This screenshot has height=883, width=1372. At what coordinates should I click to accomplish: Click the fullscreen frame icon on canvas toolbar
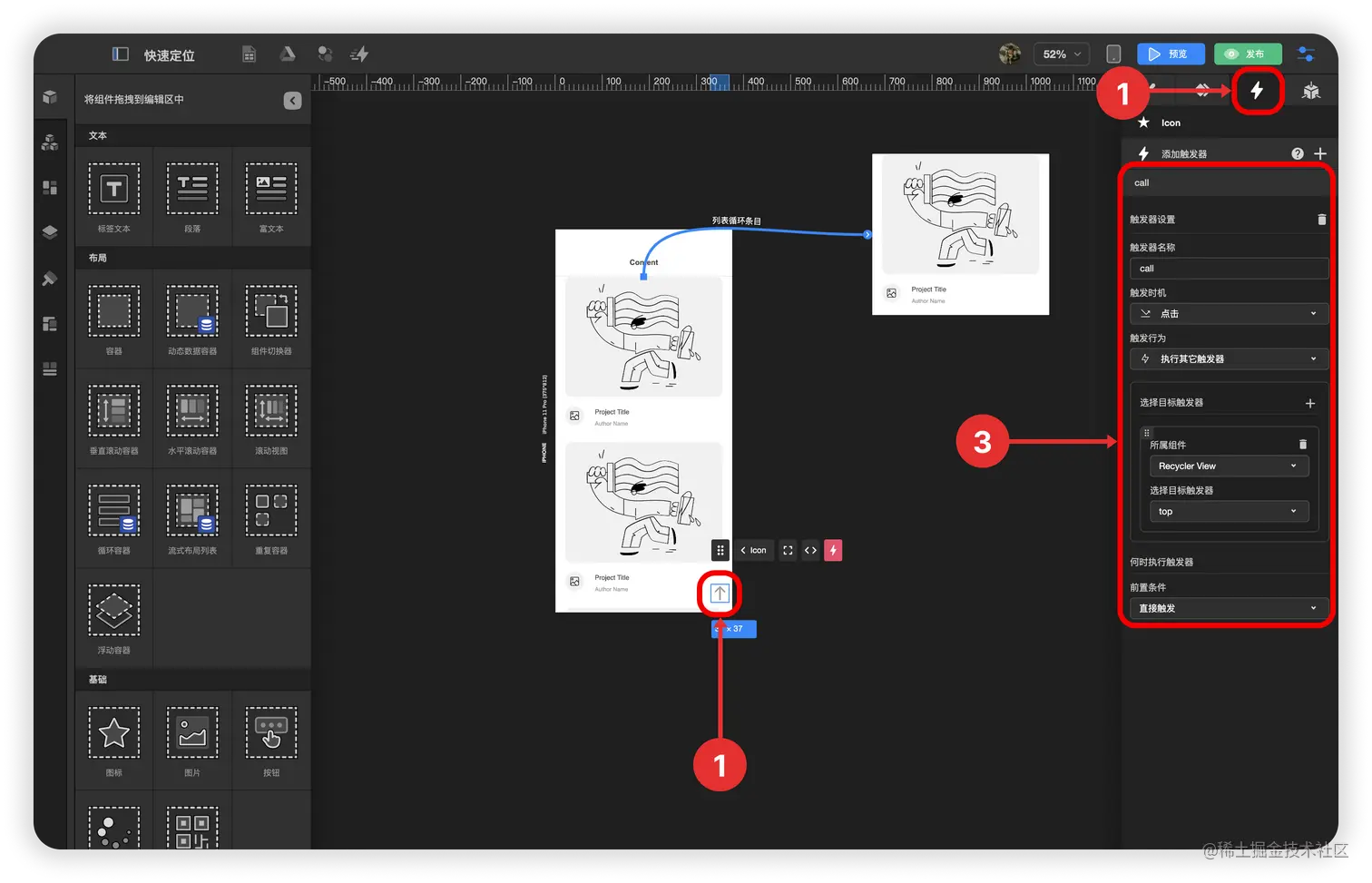pos(788,550)
